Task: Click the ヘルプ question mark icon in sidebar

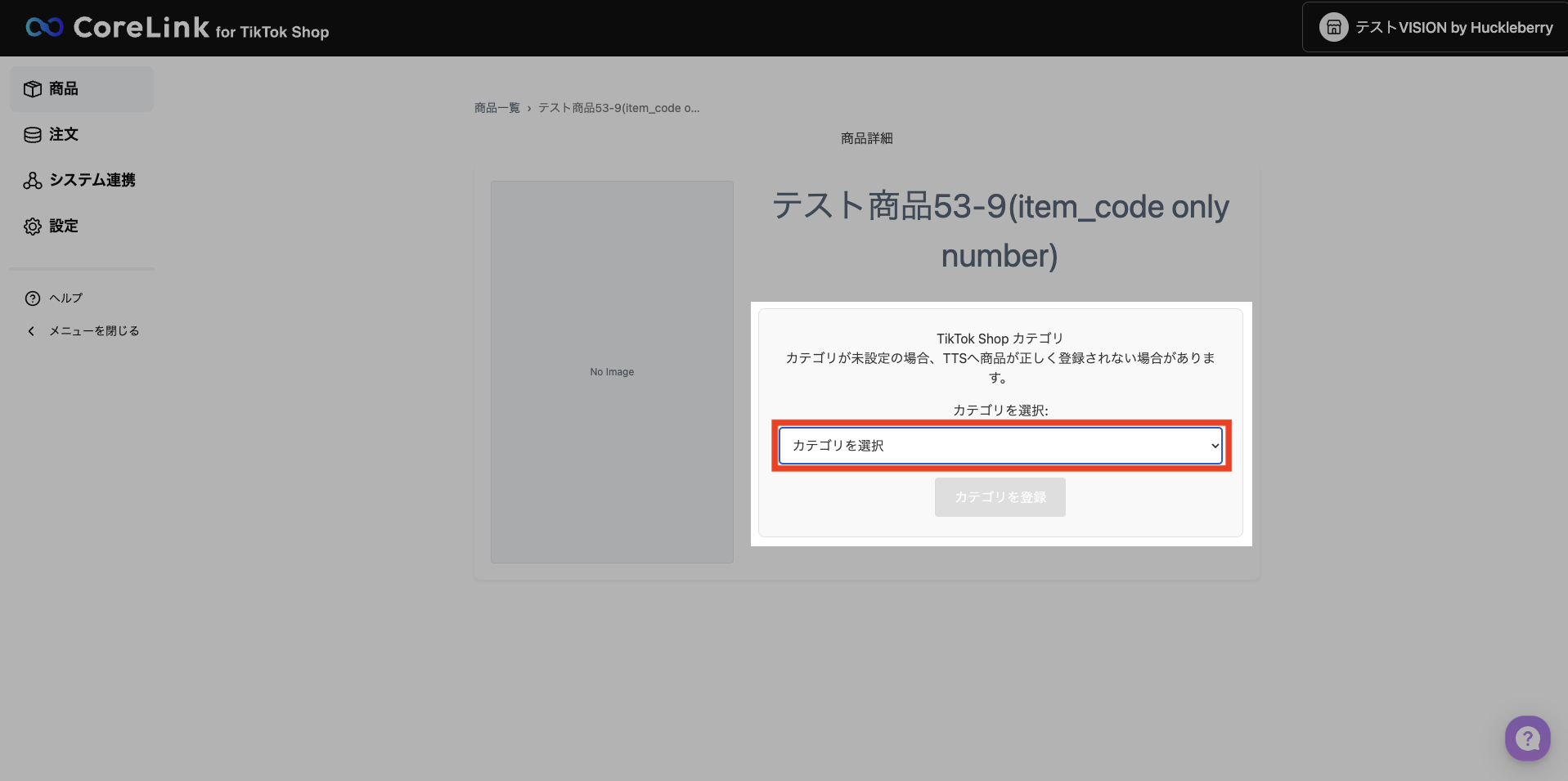Action: (33, 298)
